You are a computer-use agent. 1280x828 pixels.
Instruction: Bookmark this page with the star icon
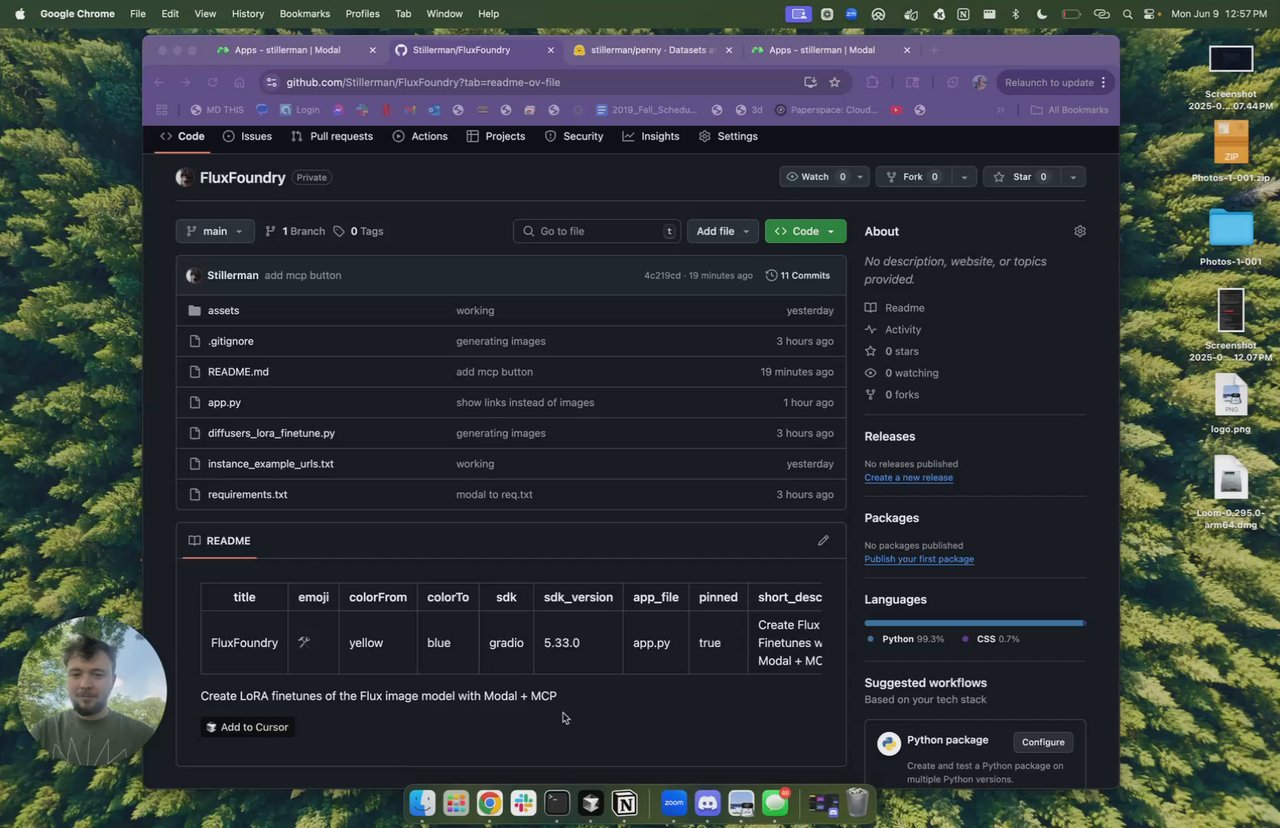834,82
